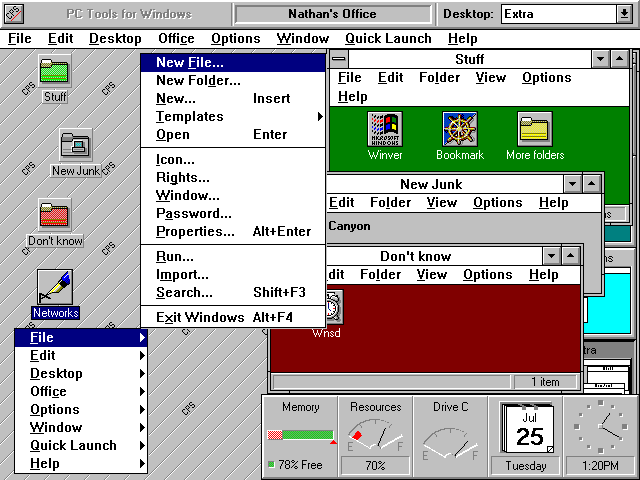Screen dimensions: 640x480
Task: Expand the Desktop submenu in popup menu
Action: tap(81, 373)
